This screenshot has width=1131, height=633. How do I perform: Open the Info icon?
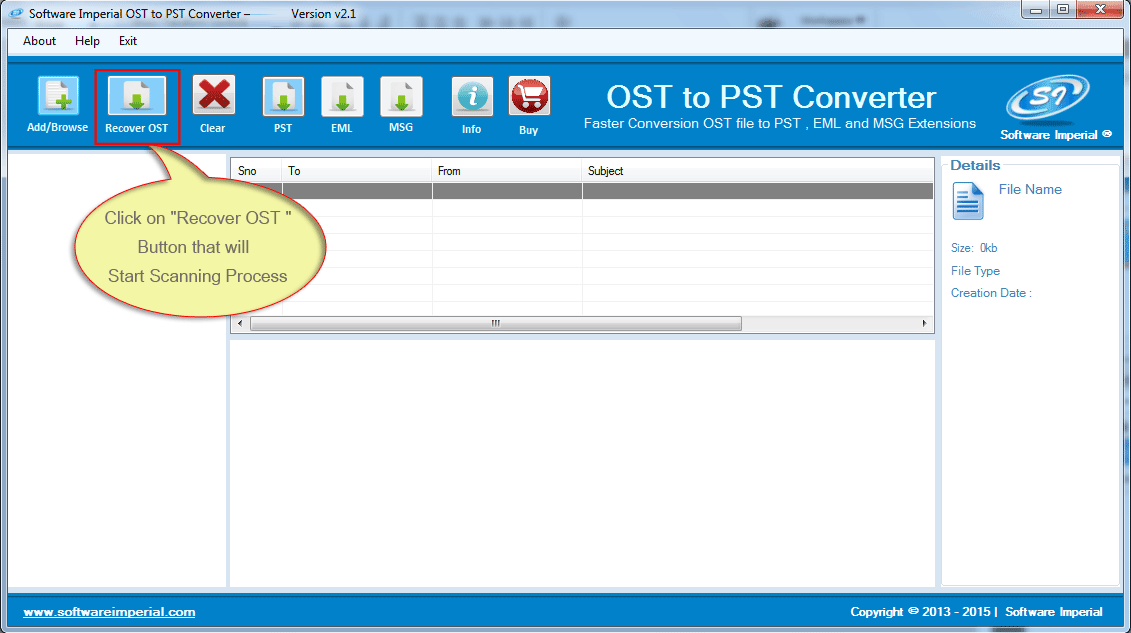coord(472,97)
